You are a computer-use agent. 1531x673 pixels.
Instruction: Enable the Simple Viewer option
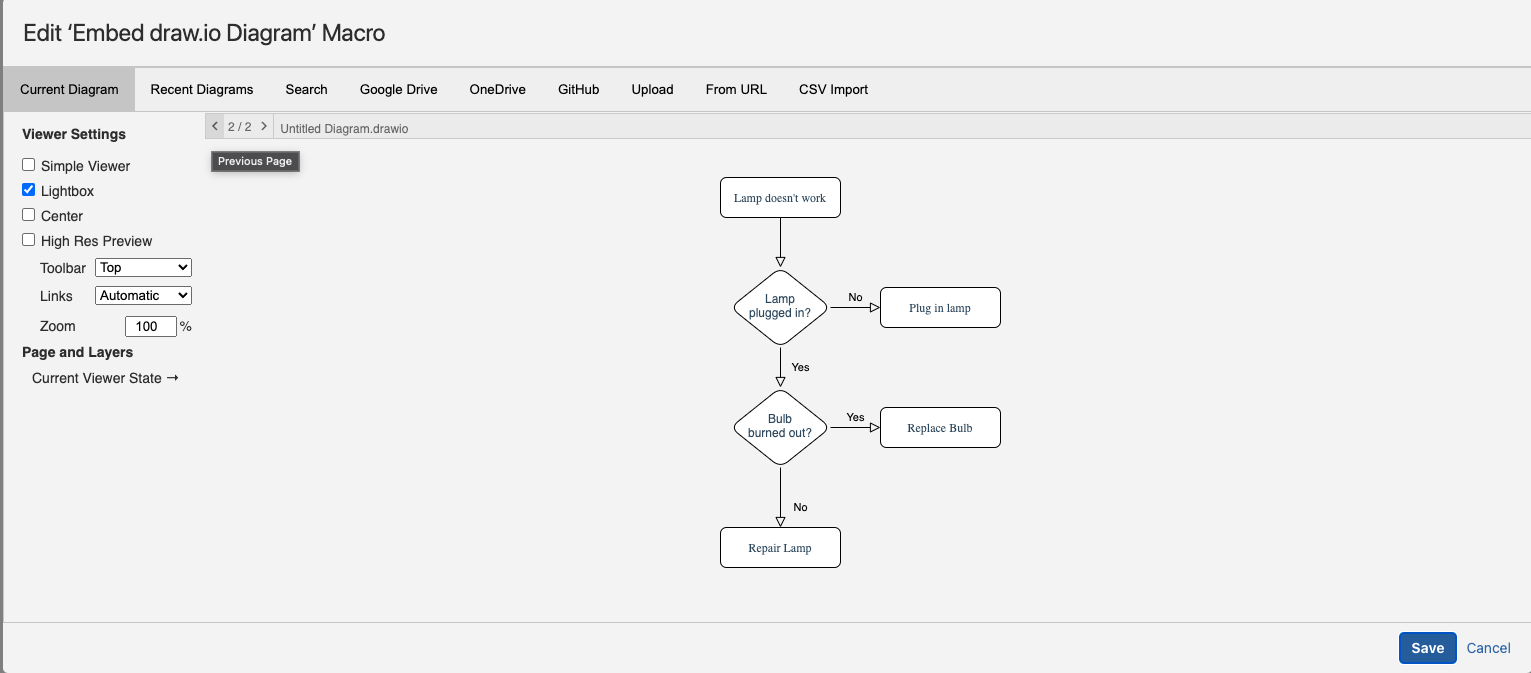28,164
